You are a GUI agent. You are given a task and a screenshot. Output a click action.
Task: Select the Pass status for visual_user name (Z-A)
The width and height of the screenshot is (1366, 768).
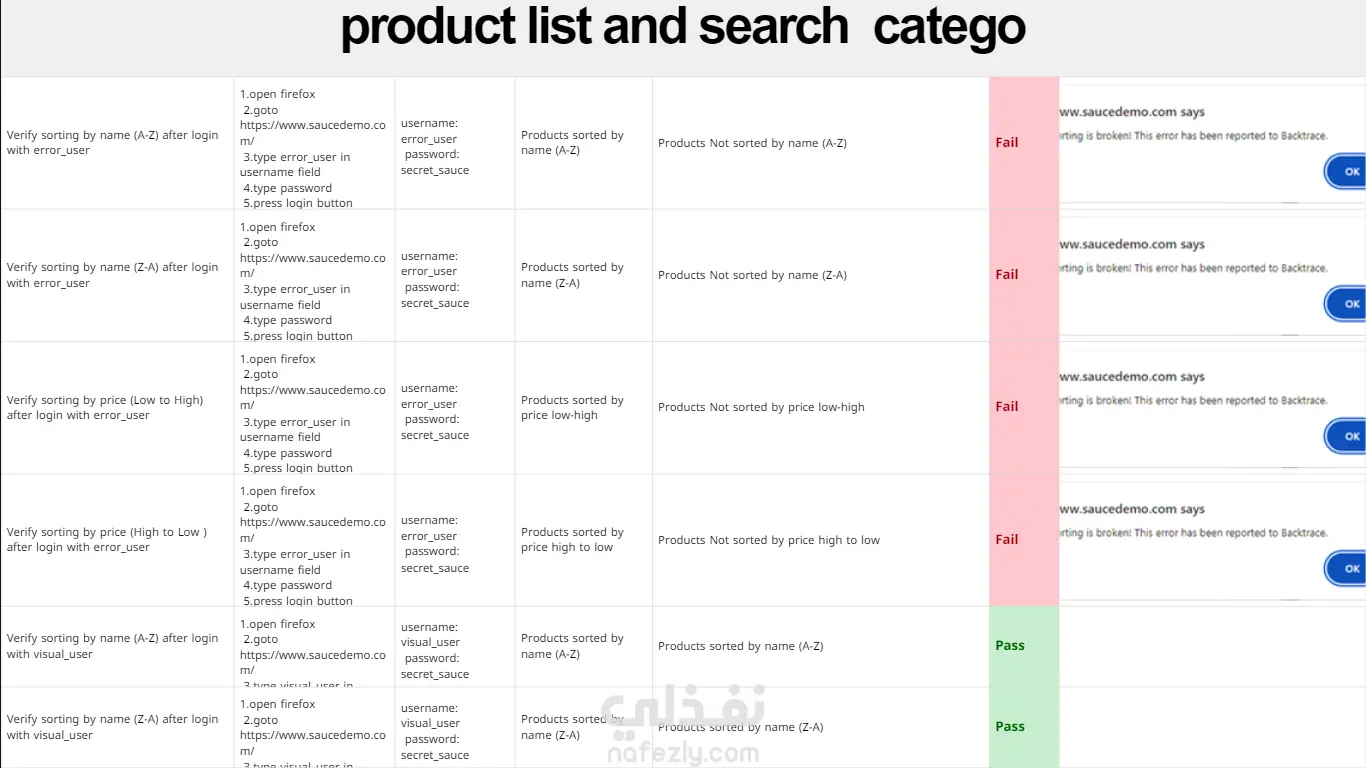pos(1010,727)
